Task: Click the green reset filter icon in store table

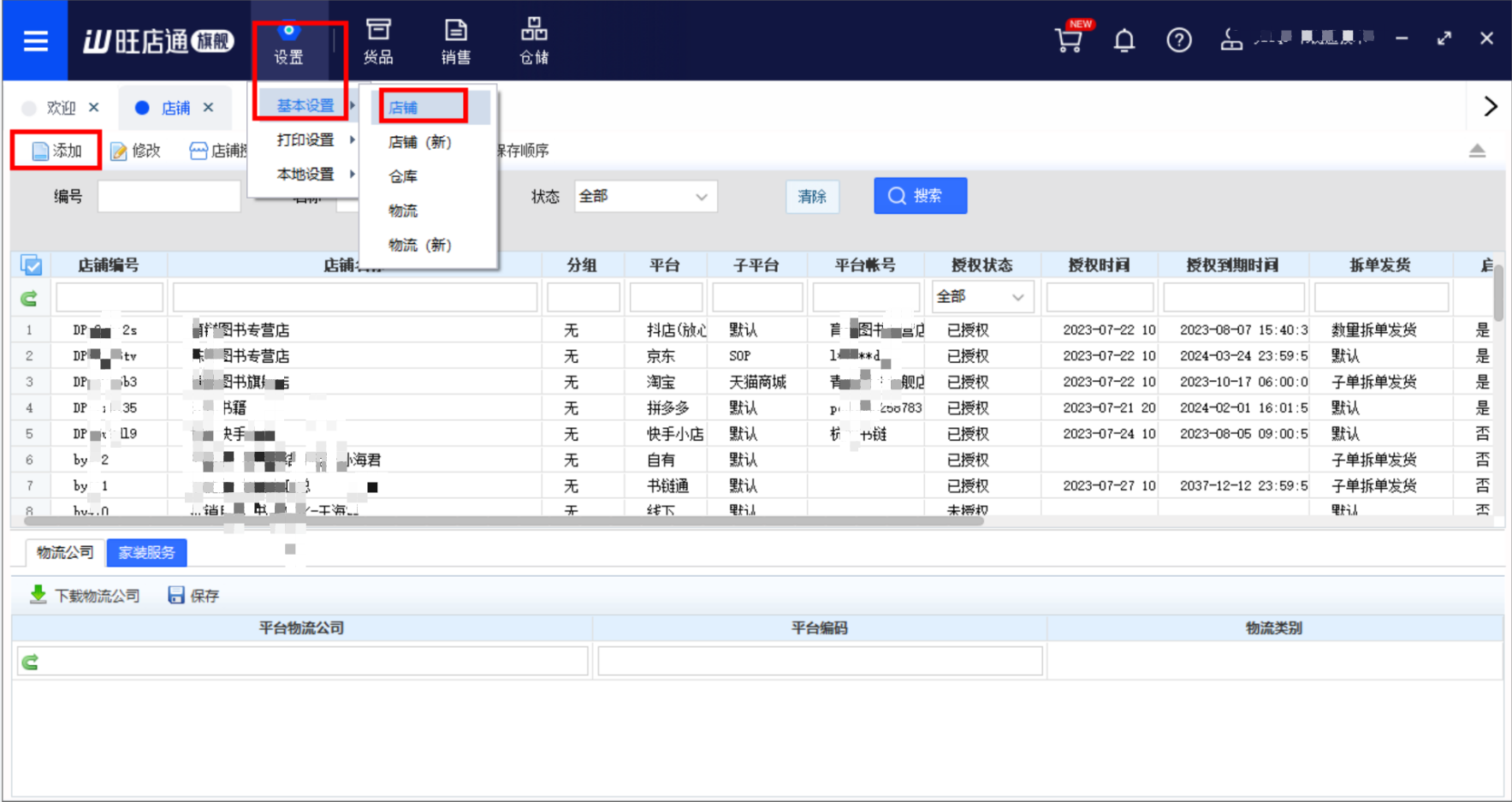Action: tap(30, 298)
